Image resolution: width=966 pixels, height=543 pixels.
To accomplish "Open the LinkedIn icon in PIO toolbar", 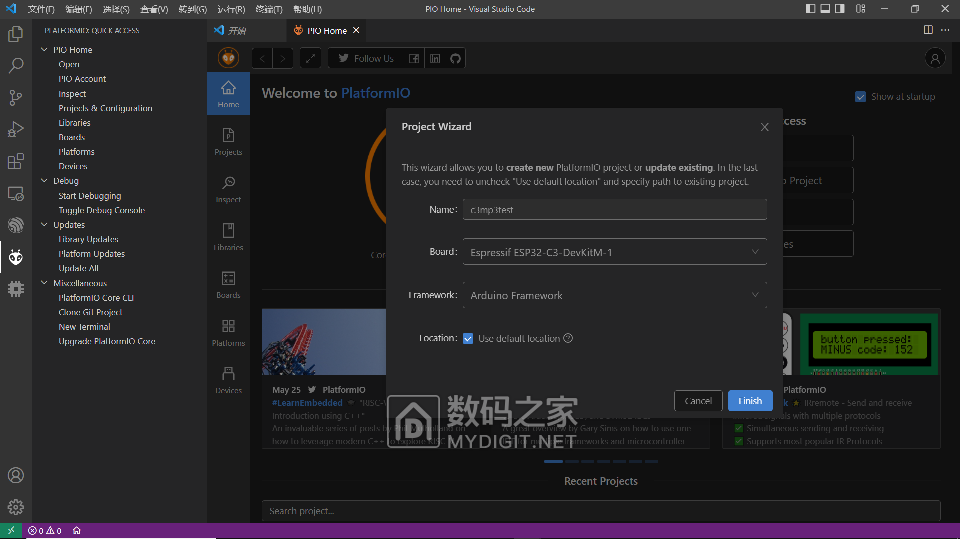I will click(x=437, y=59).
